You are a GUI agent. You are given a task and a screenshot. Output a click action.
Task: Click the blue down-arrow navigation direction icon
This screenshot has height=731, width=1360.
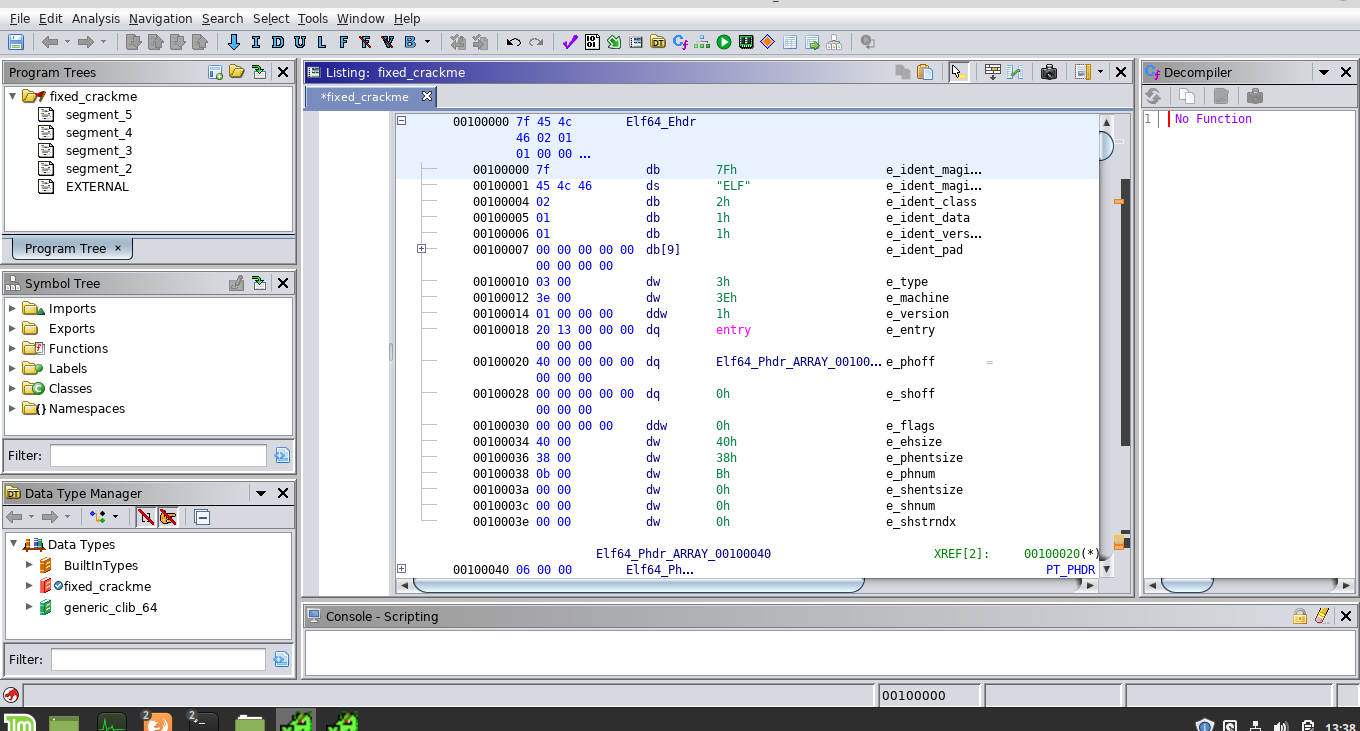[234, 42]
